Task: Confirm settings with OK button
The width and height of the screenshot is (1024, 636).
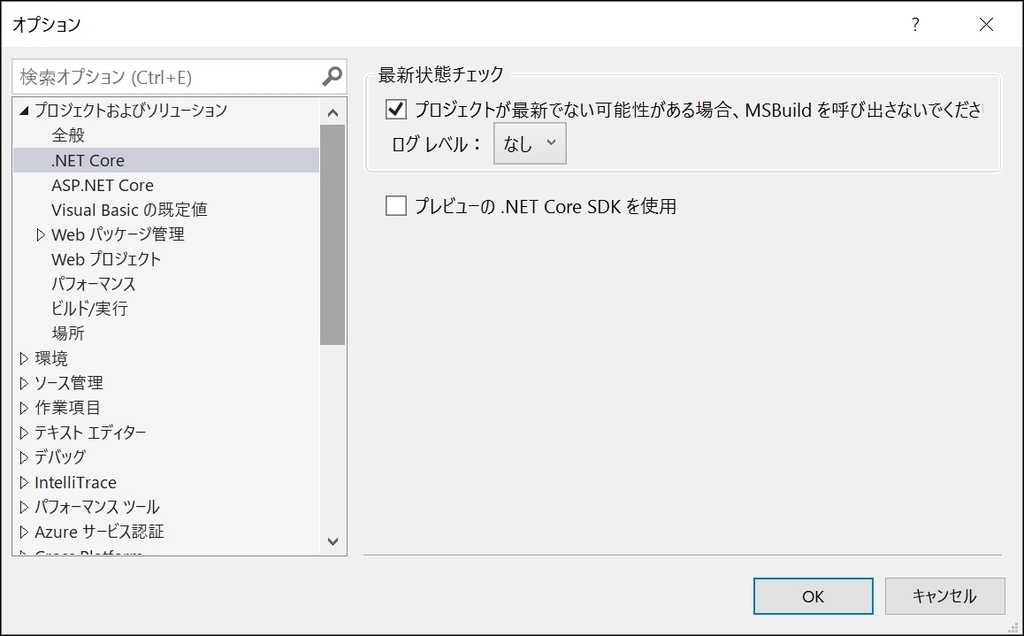Action: (x=812, y=595)
